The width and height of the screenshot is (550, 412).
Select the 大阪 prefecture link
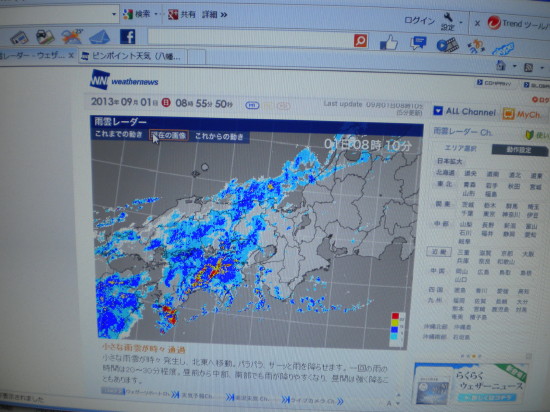click(x=528, y=254)
